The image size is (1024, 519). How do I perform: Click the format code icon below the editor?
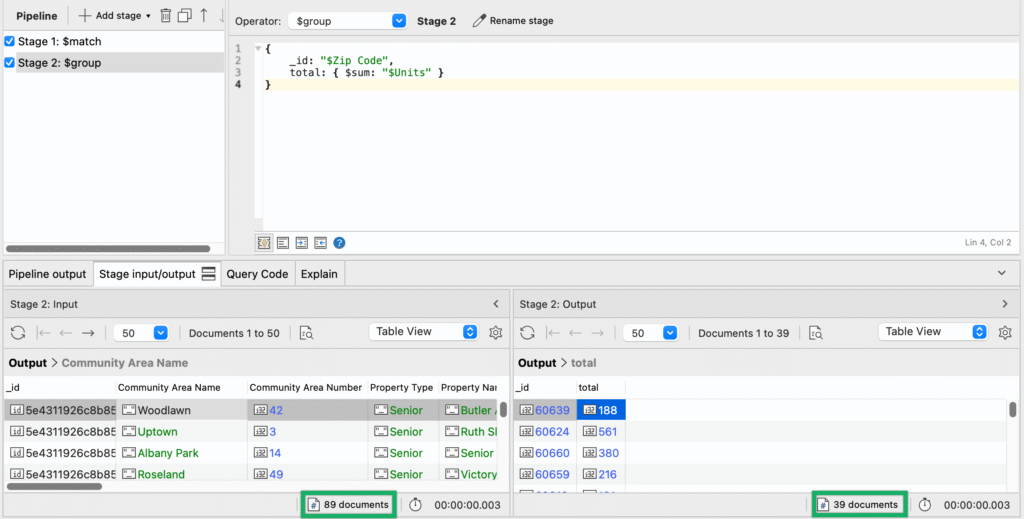pos(283,243)
